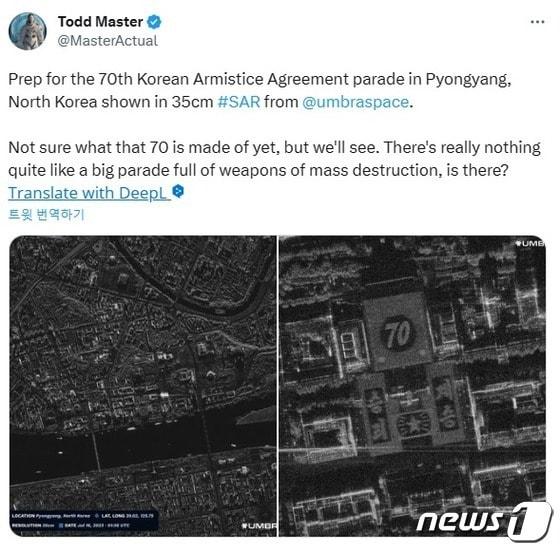Click the tweet text about weapons parade

coord(274,159)
